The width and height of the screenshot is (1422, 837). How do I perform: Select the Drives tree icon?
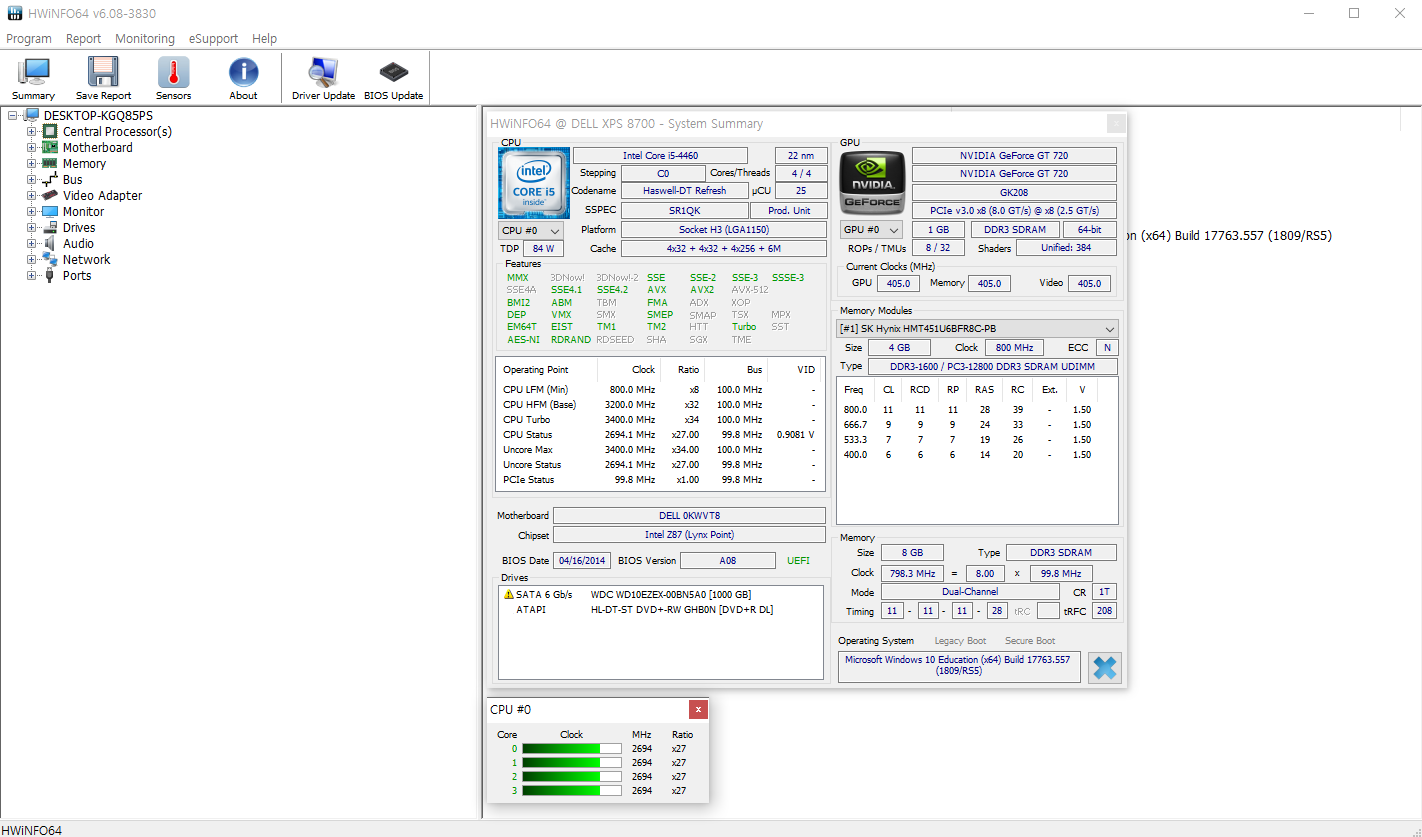pyautogui.click(x=50, y=227)
